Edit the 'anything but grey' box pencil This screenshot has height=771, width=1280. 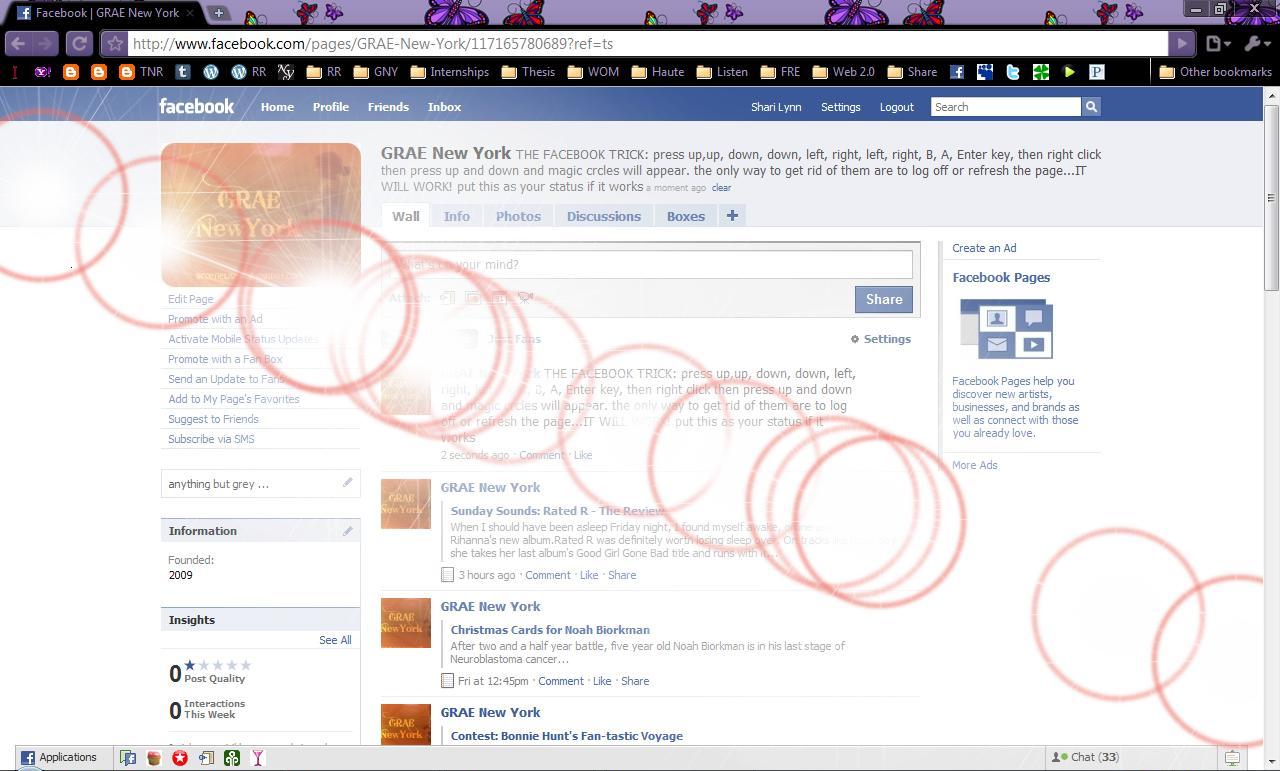pos(348,483)
